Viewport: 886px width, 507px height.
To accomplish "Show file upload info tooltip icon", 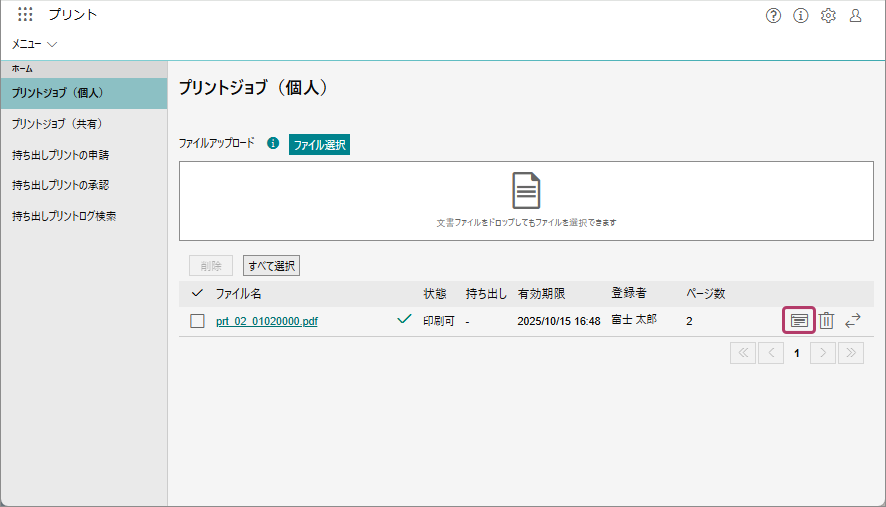I will click(x=273, y=144).
